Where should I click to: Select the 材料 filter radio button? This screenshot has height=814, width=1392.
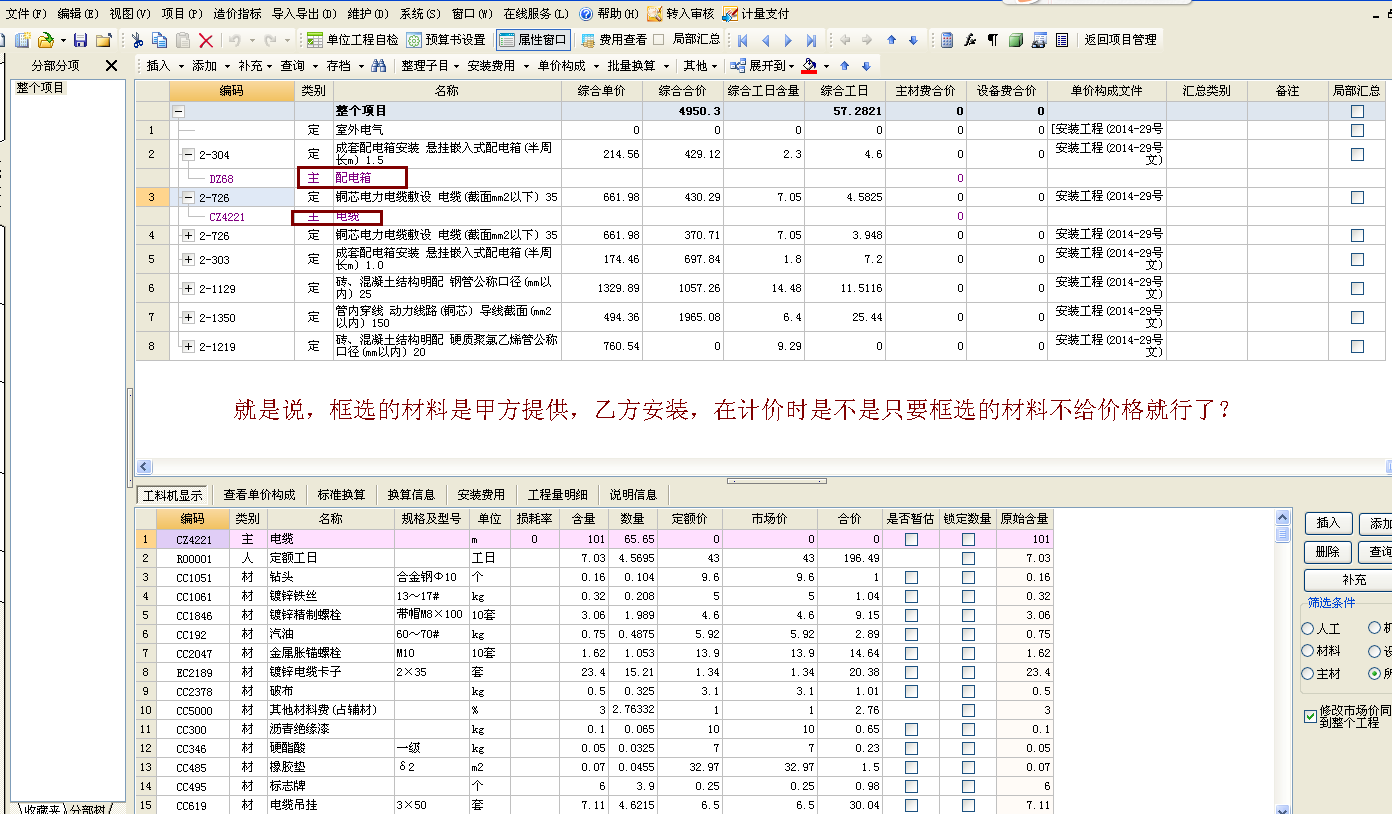1308,651
